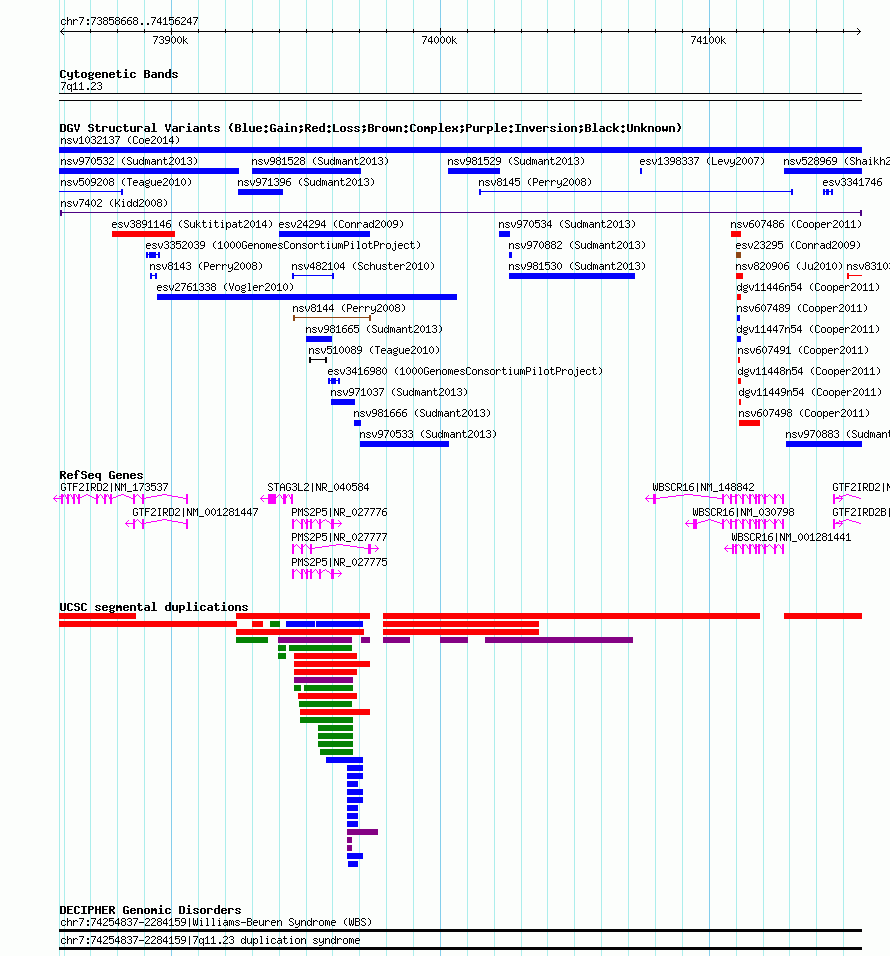890x956 pixels.
Task: Click nsv607486 (Cooper2011) variant label
Action: (796, 224)
